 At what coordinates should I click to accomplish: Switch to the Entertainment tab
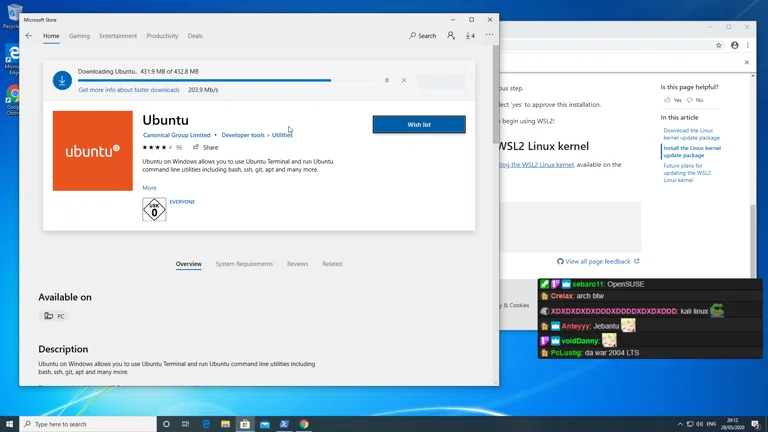[118, 36]
